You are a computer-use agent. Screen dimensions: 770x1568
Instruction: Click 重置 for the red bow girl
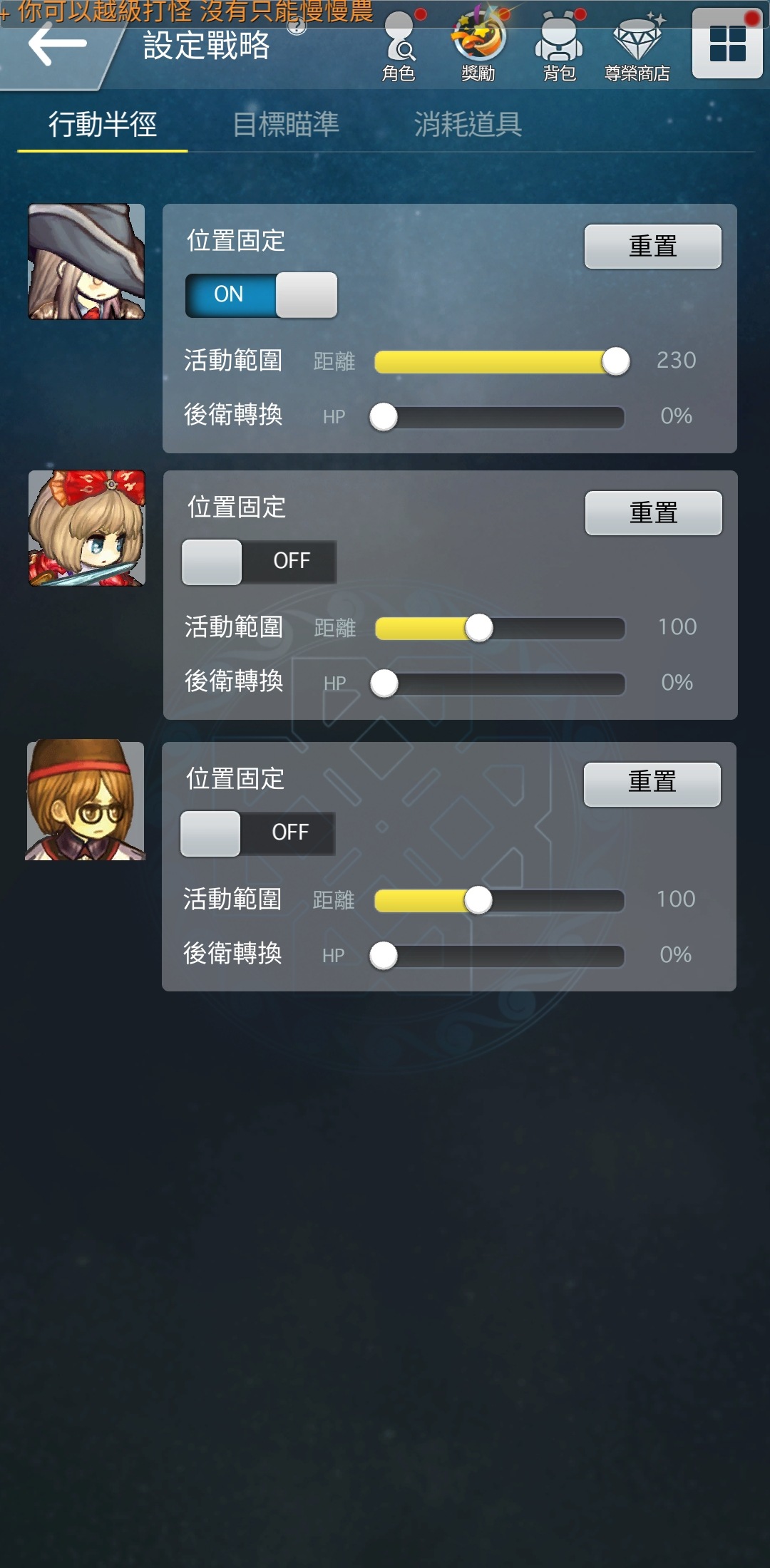654,513
